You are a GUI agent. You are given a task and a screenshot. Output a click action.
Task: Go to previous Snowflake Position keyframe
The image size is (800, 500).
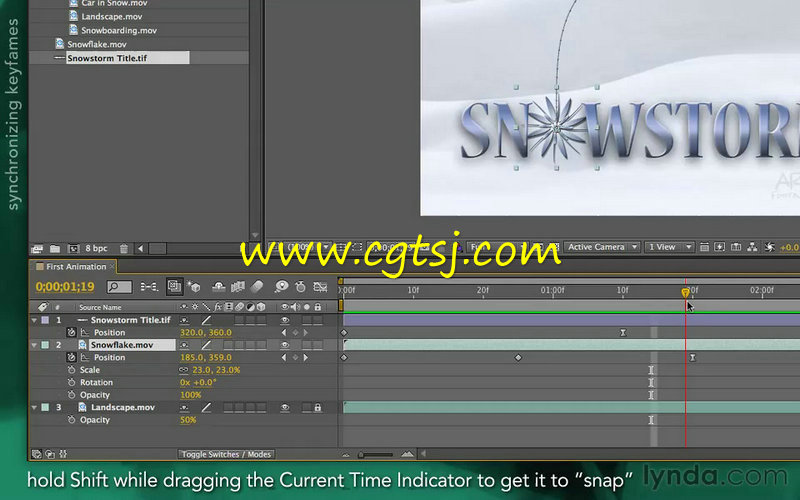point(284,358)
